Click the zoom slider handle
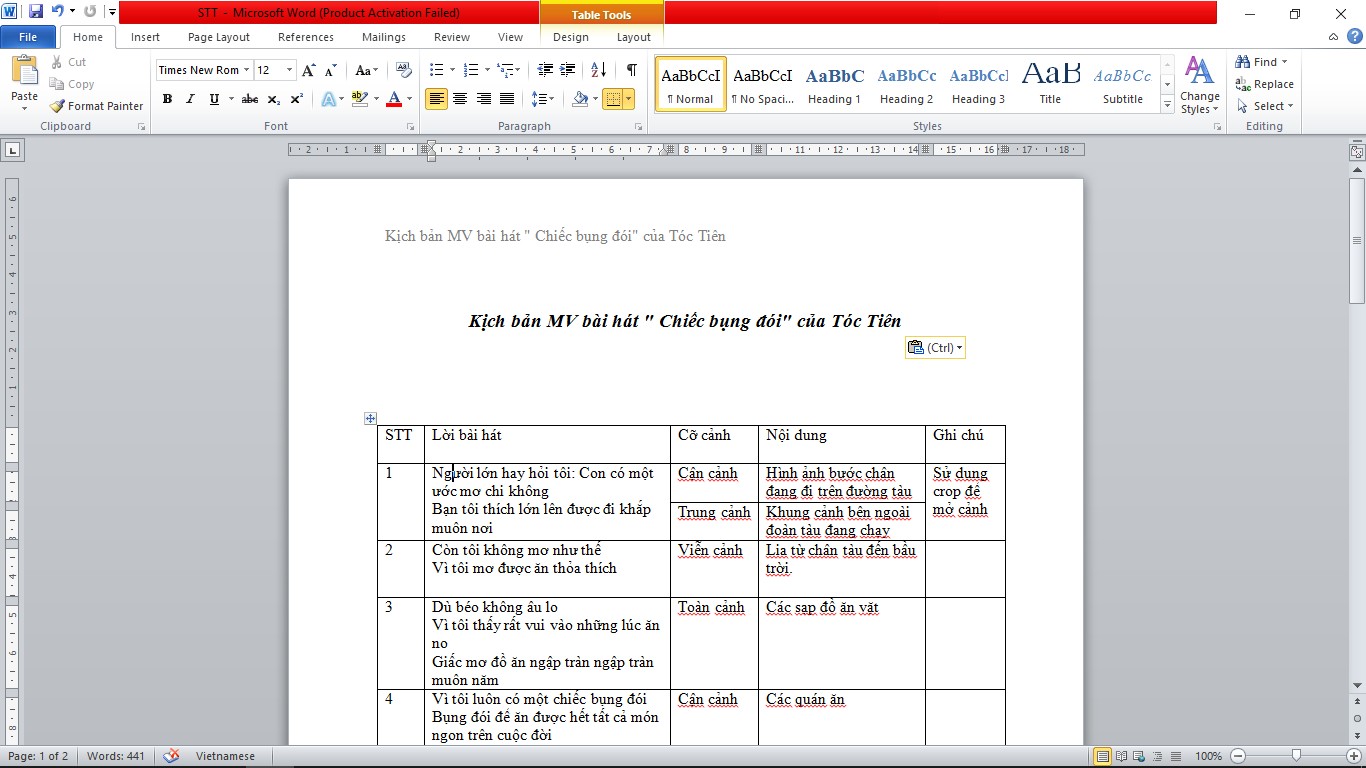Screen dimensions: 1366x768 tap(1296, 756)
